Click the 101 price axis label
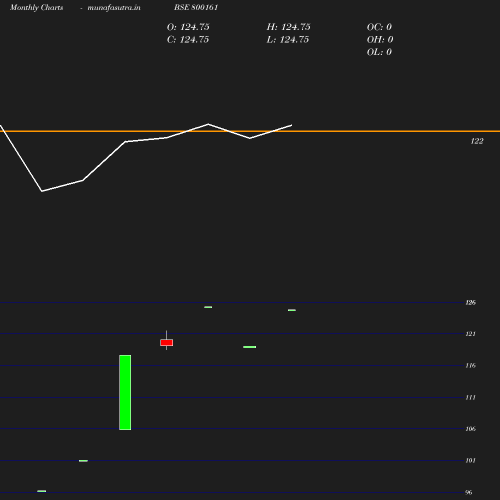 coord(470,461)
